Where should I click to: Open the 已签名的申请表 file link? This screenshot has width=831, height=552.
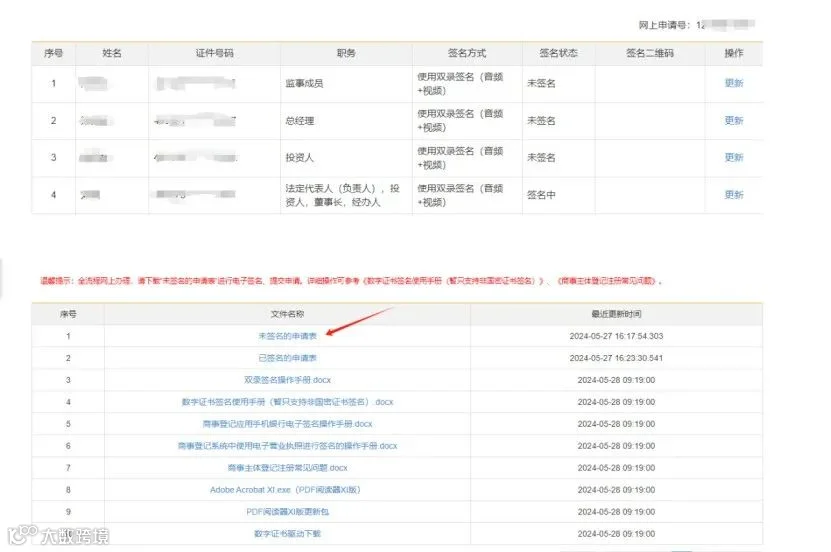point(287,358)
